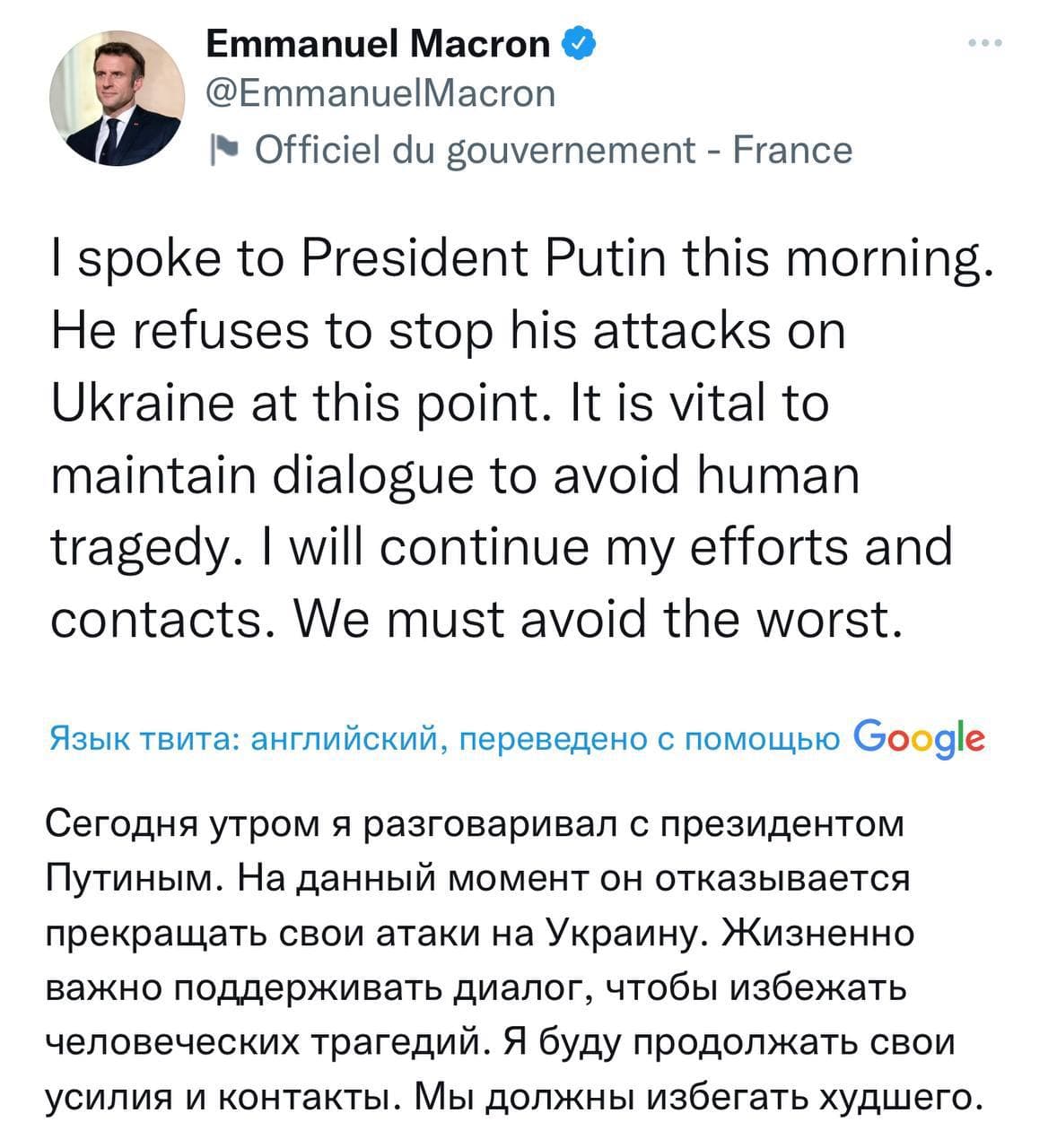Click Emmanuel Macron's profile picture
The width and height of the screenshot is (1057, 1148).
(x=116, y=96)
